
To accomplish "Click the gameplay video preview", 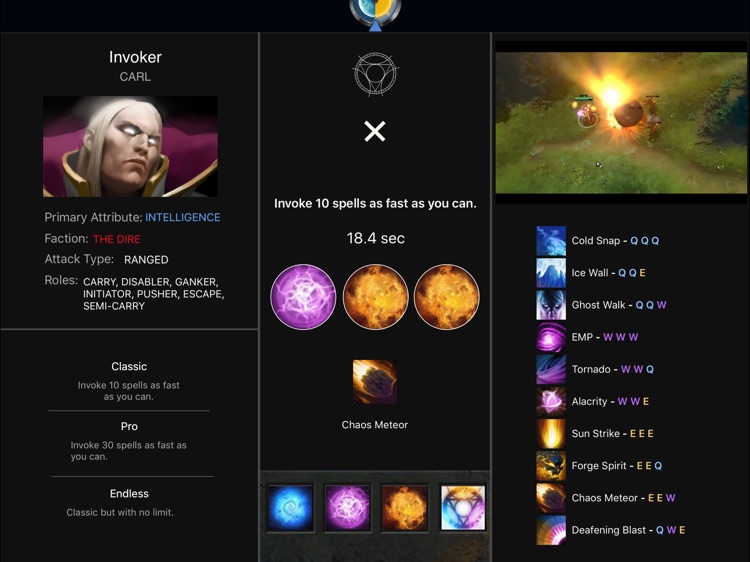I will [x=621, y=122].
